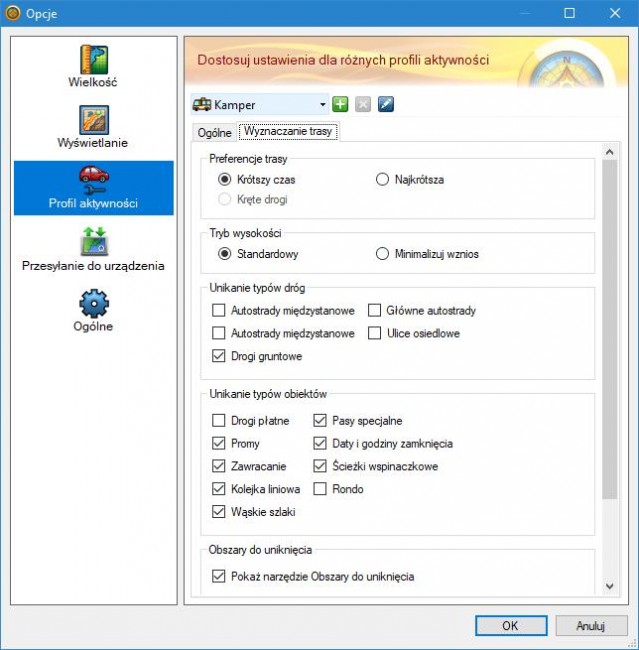Open the Ogólne gear category
639x650 pixels.
tap(93, 310)
